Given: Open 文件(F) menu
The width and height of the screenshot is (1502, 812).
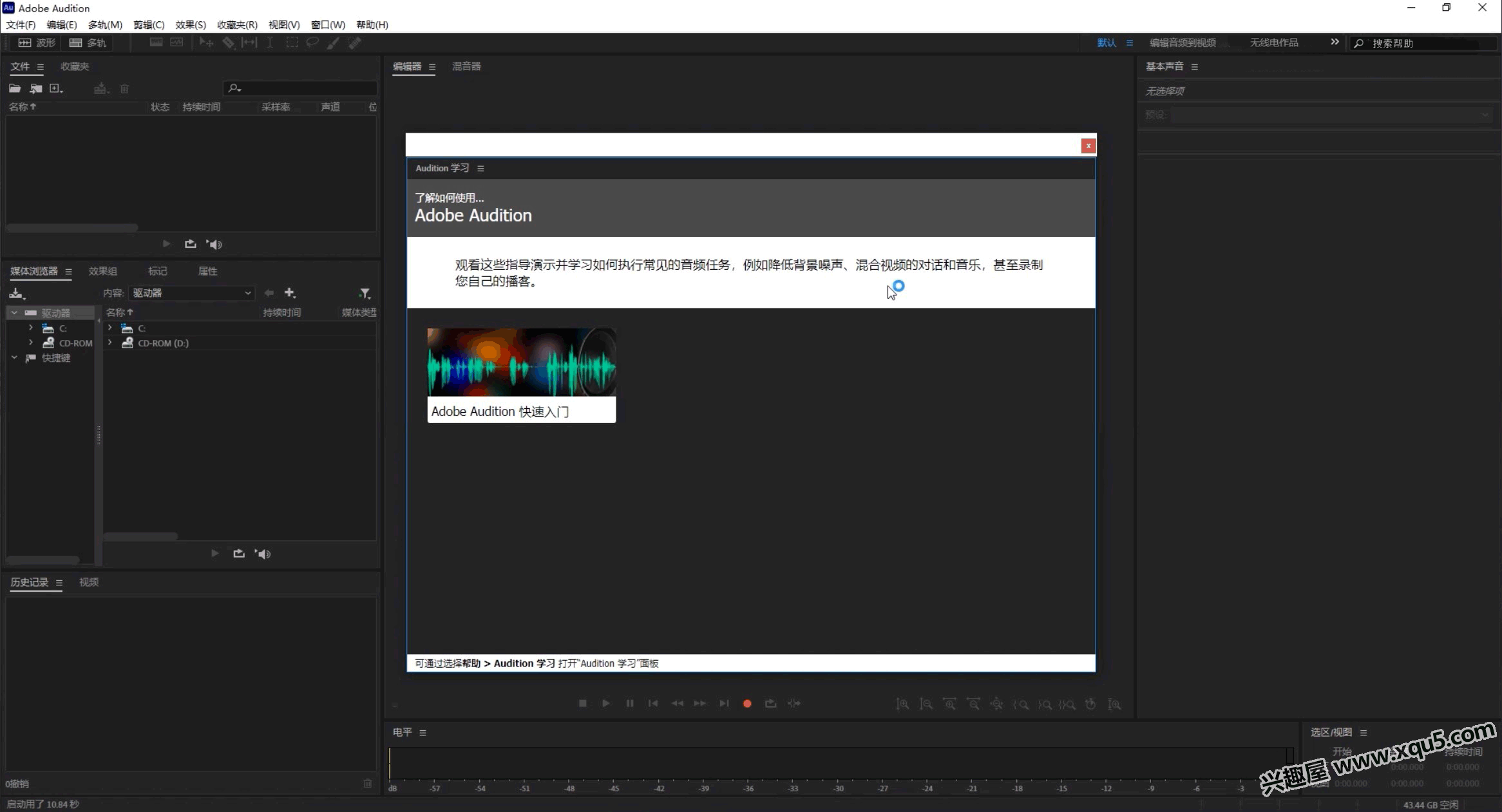Looking at the screenshot, I should point(21,24).
